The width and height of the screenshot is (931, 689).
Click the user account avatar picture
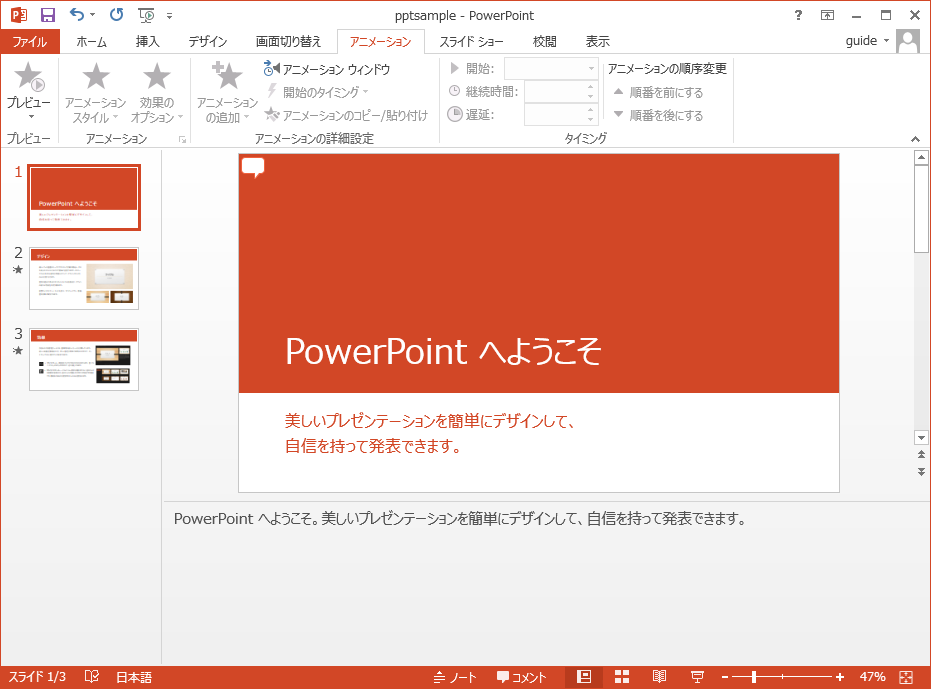[x=908, y=41]
